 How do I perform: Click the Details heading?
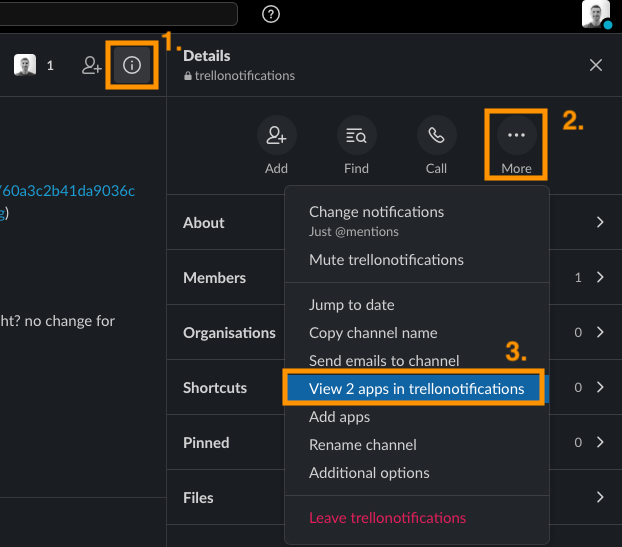207,56
